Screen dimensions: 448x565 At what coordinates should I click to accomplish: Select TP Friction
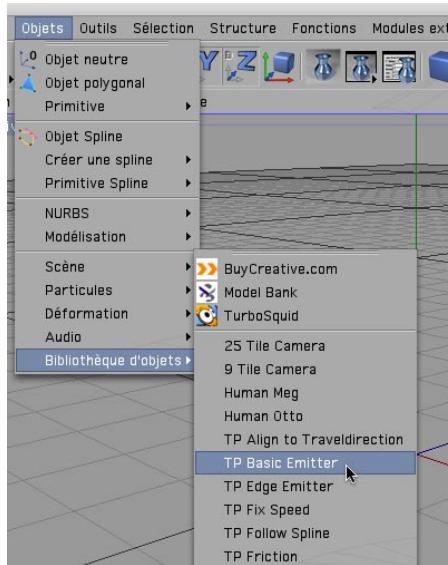coord(306,556)
